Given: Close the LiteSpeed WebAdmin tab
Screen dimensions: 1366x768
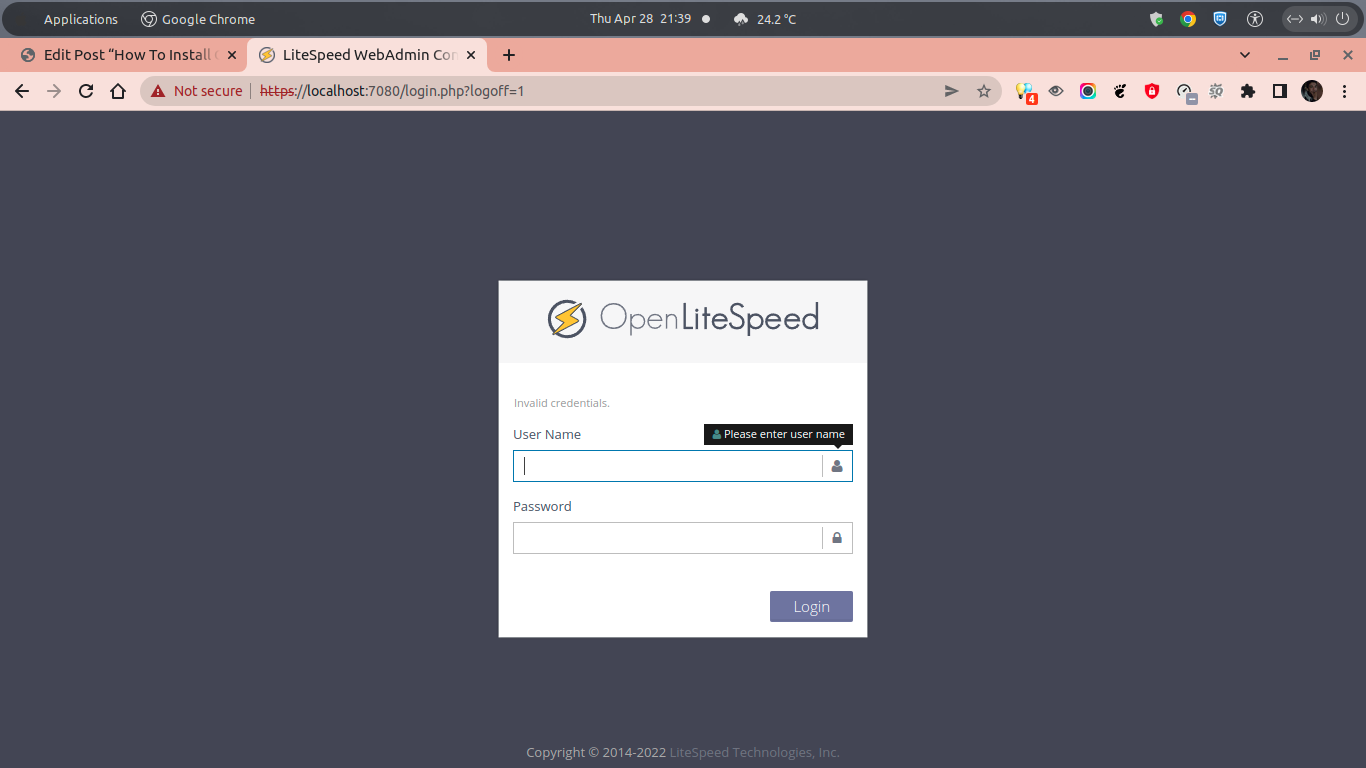Looking at the screenshot, I should (x=471, y=55).
